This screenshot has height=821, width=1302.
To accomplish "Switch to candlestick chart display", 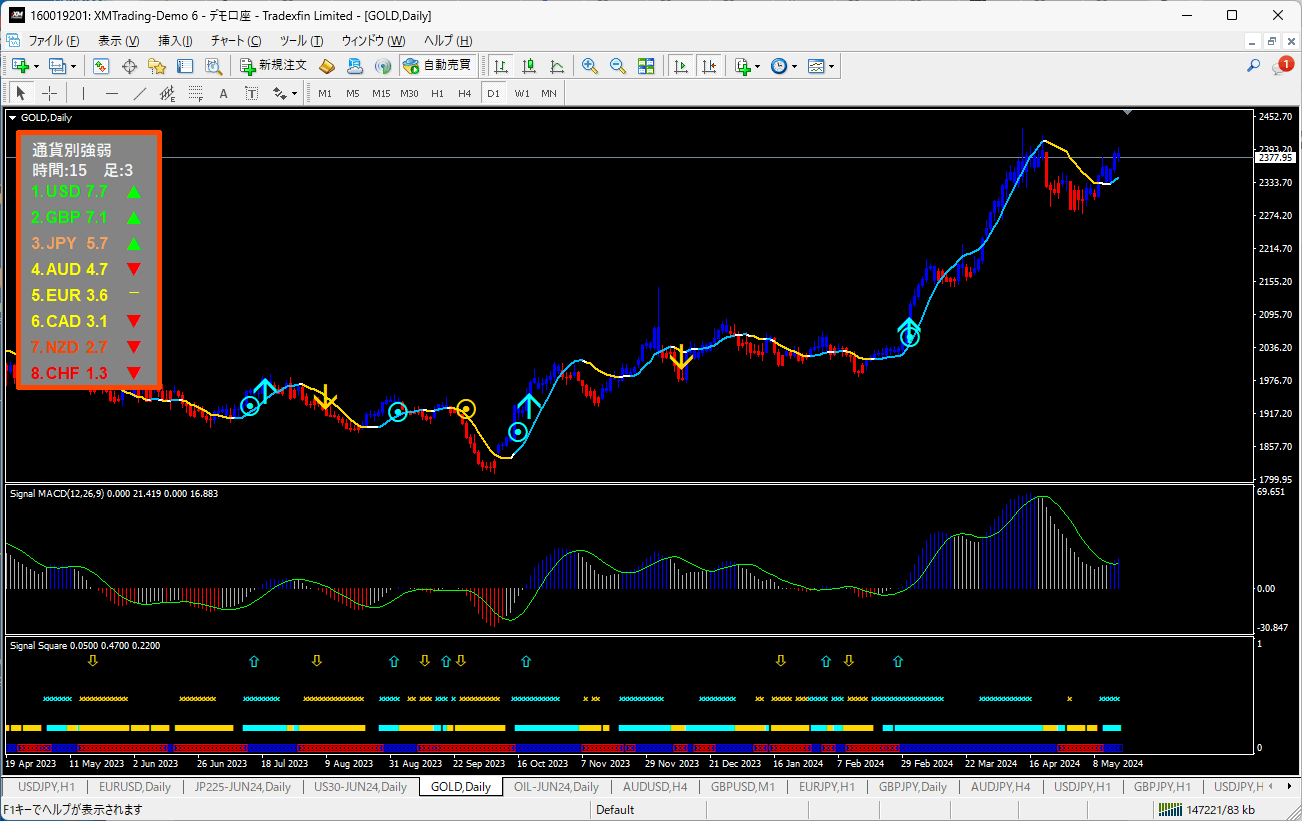I will tap(529, 66).
